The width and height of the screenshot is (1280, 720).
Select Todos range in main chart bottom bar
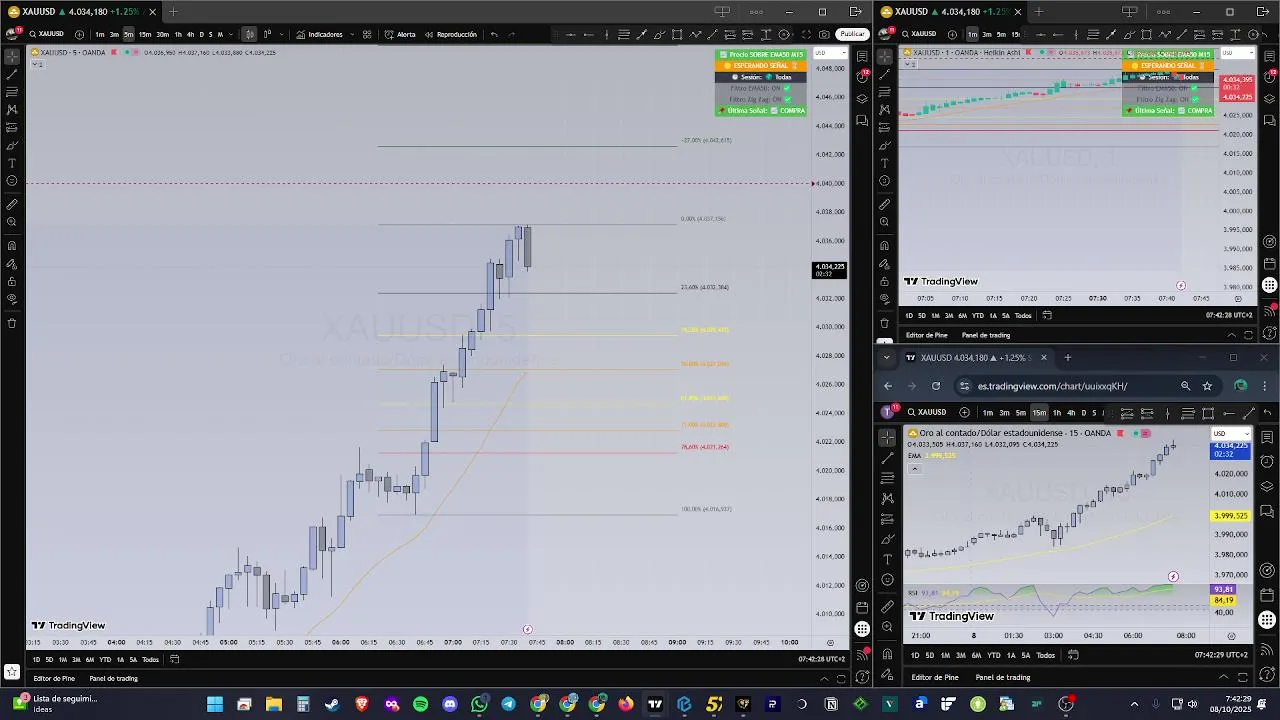pyautogui.click(x=150, y=659)
